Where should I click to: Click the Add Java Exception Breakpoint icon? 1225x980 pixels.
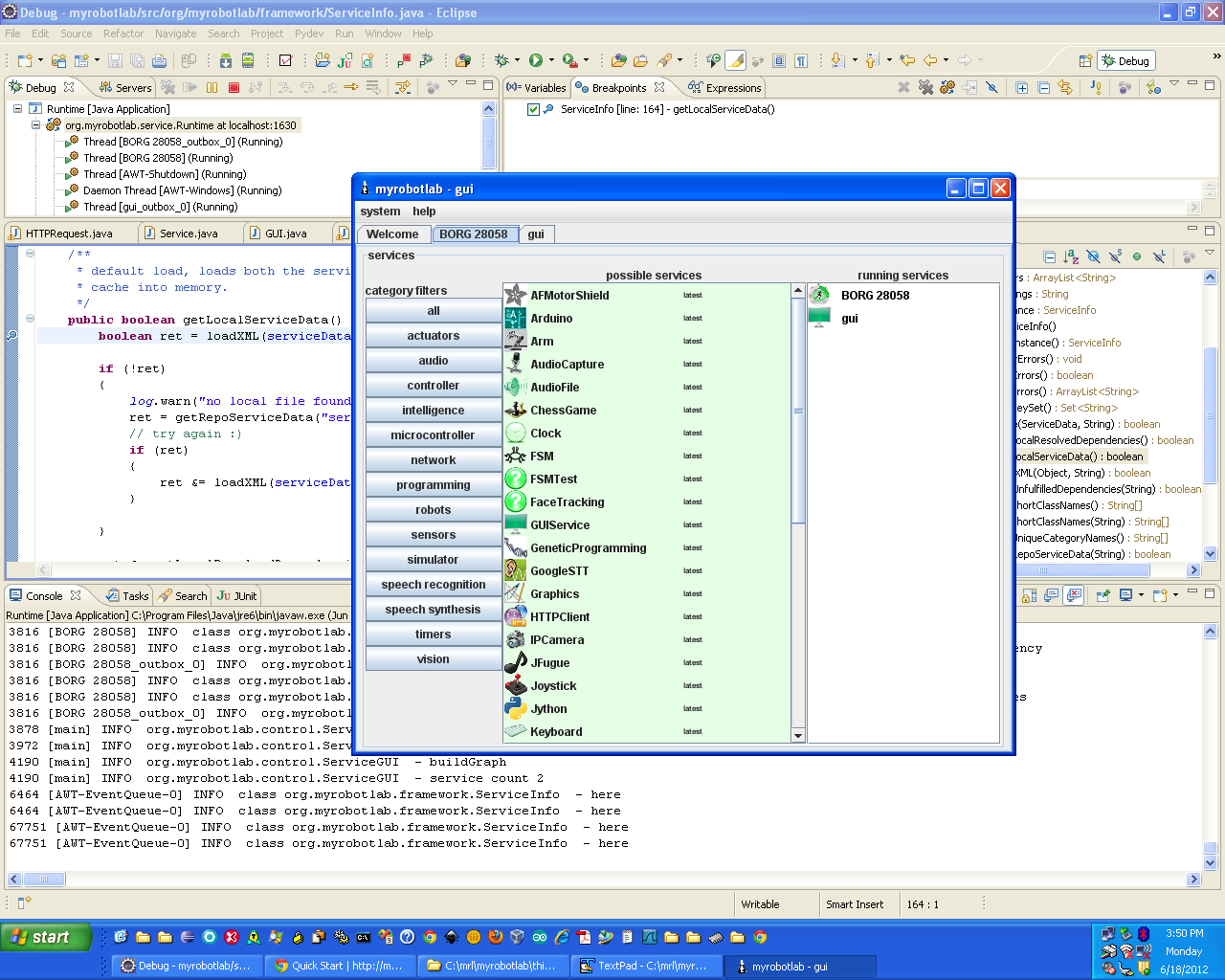(1095, 87)
